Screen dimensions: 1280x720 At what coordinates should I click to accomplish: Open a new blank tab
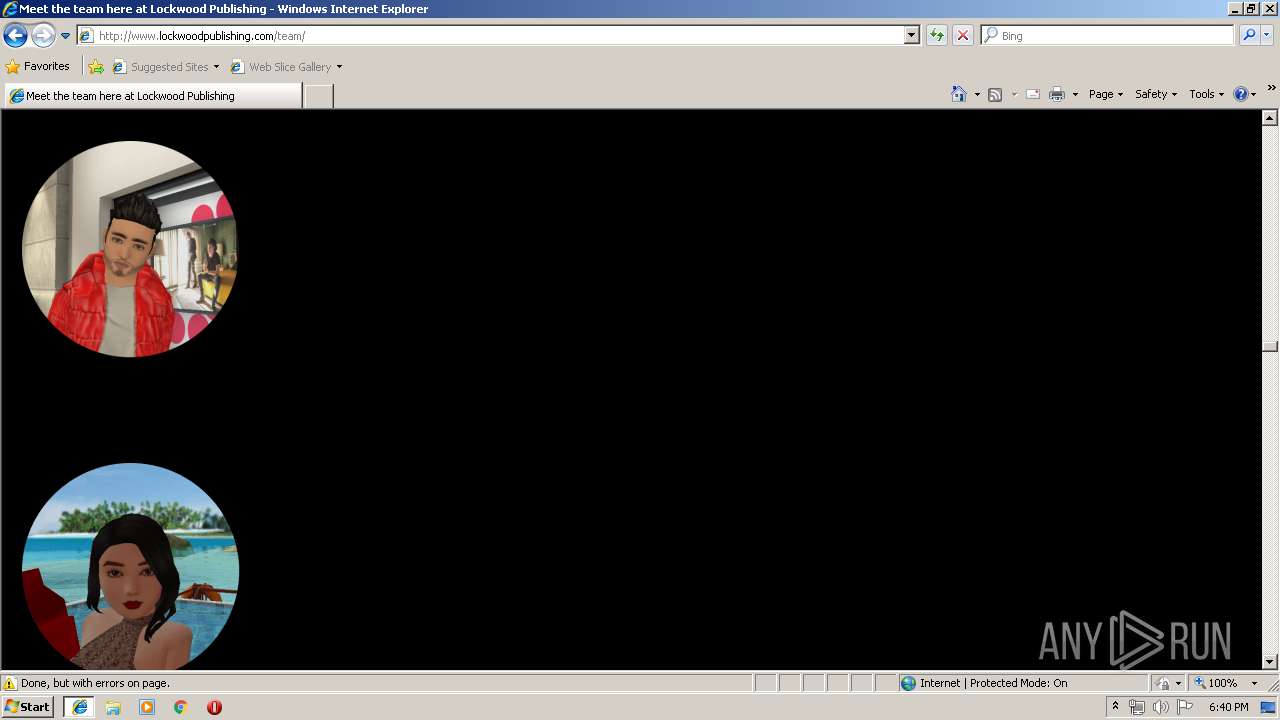pos(318,96)
